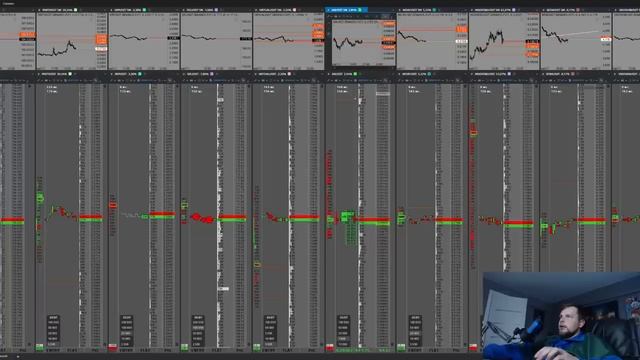Click pink link square in order book row
The width and height of the screenshot is (640, 360).
[289, 74]
